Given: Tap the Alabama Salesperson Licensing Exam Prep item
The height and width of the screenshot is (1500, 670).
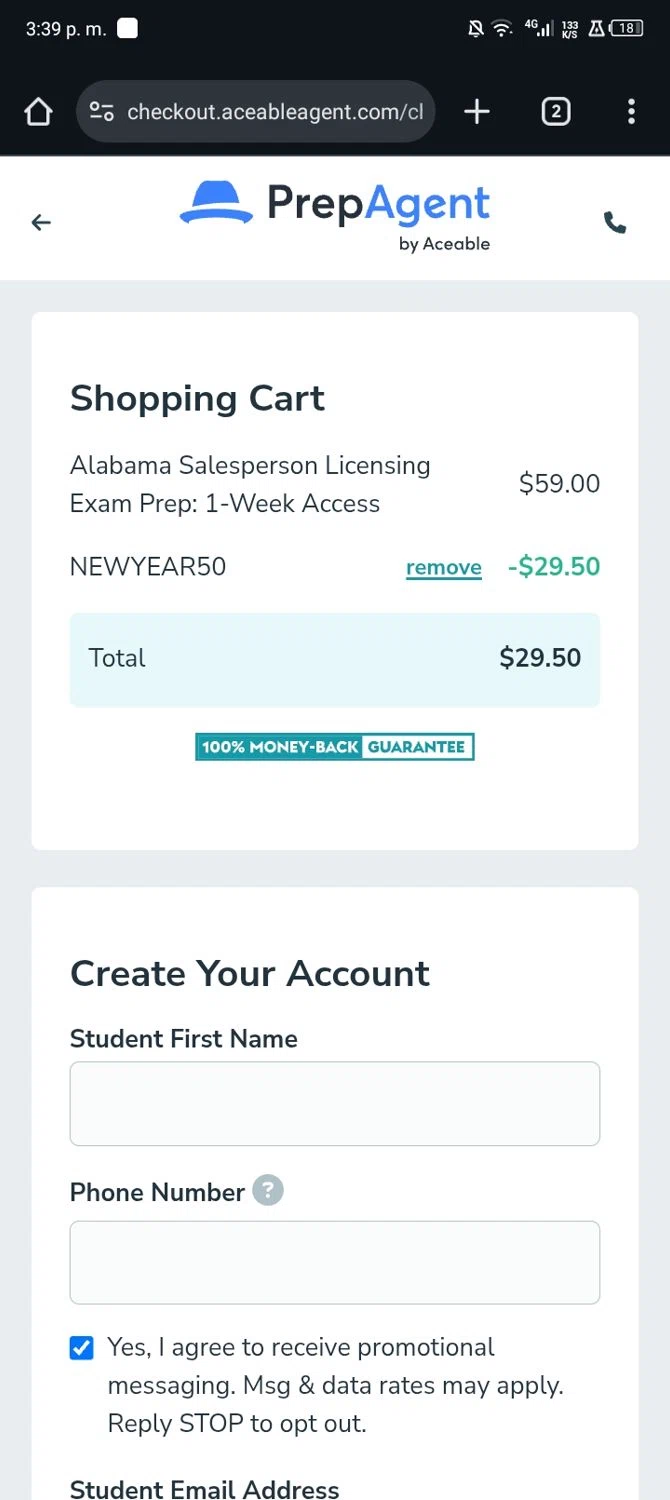Looking at the screenshot, I should pos(250,484).
